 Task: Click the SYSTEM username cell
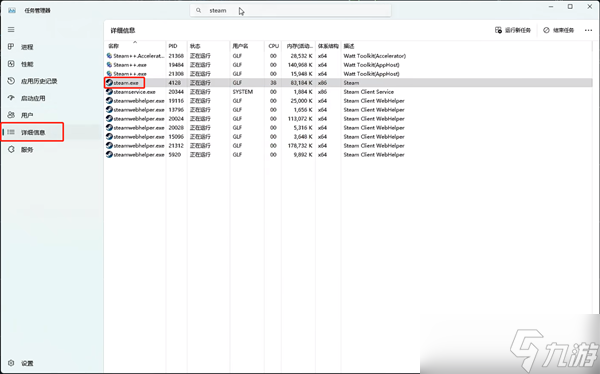click(x=243, y=92)
